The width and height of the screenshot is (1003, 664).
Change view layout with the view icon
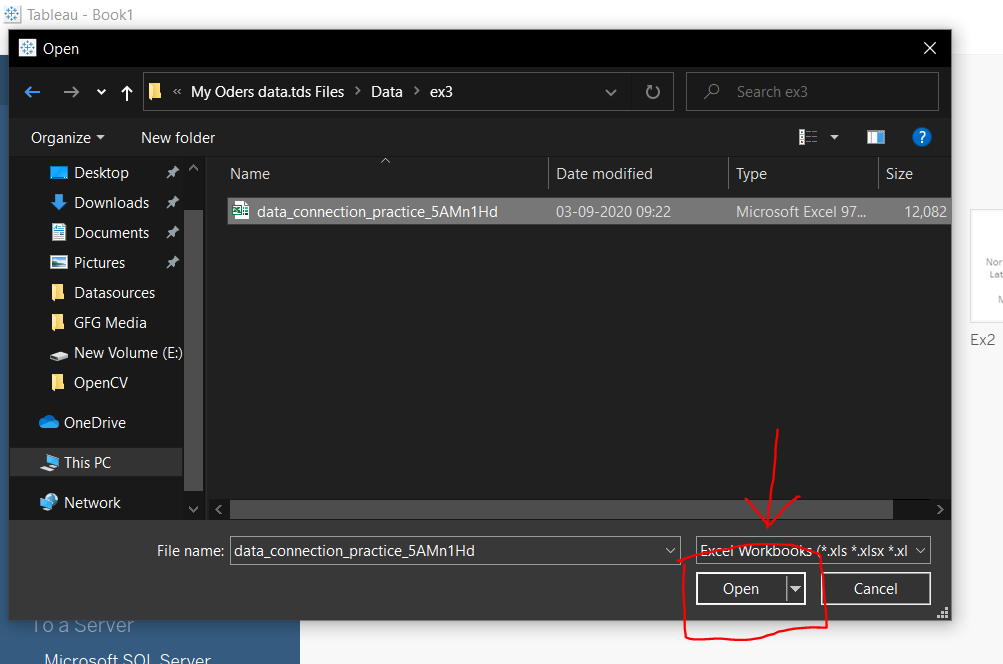[808, 137]
